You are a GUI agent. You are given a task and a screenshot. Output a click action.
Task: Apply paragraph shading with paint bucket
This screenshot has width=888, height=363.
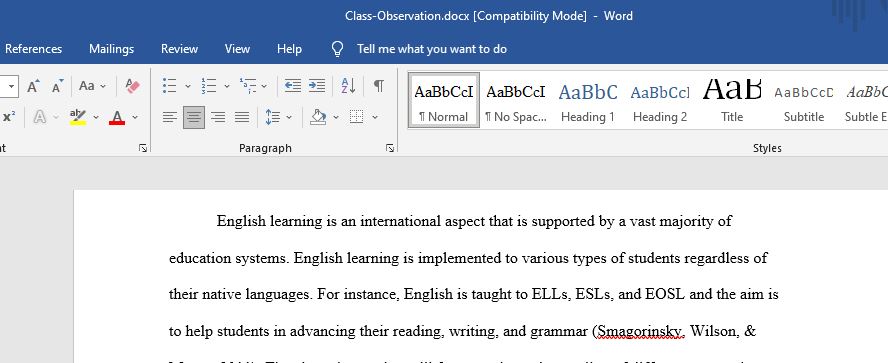tap(318, 117)
